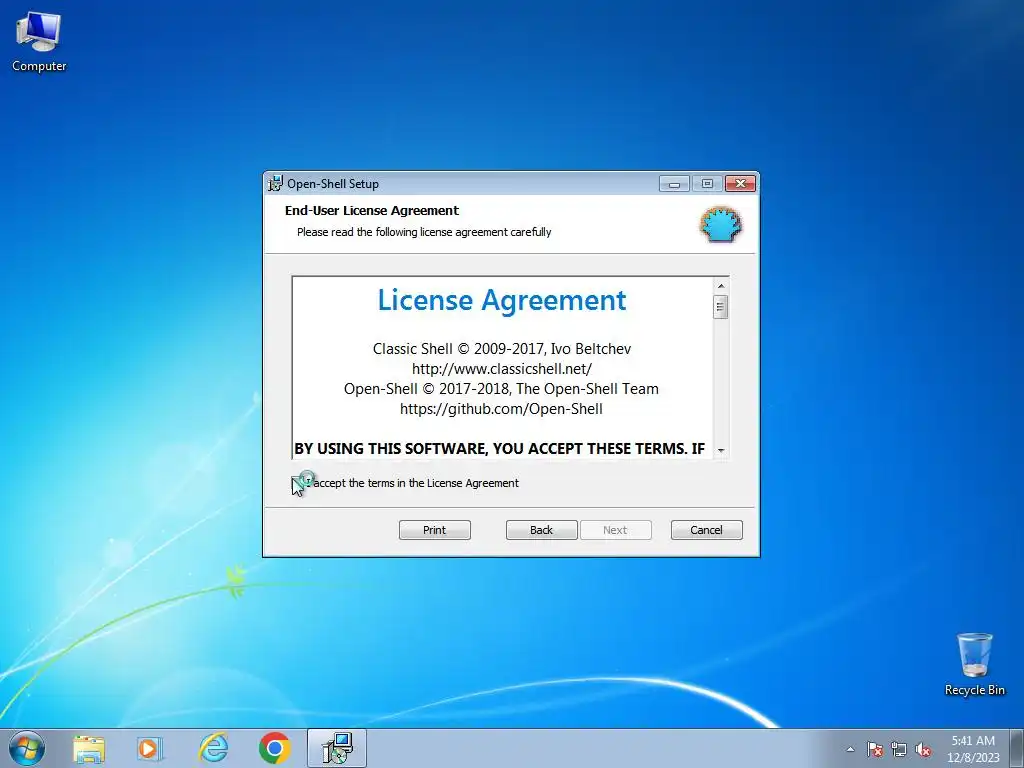
Task: Cancel the Open-Shell Setup
Action: pos(707,530)
